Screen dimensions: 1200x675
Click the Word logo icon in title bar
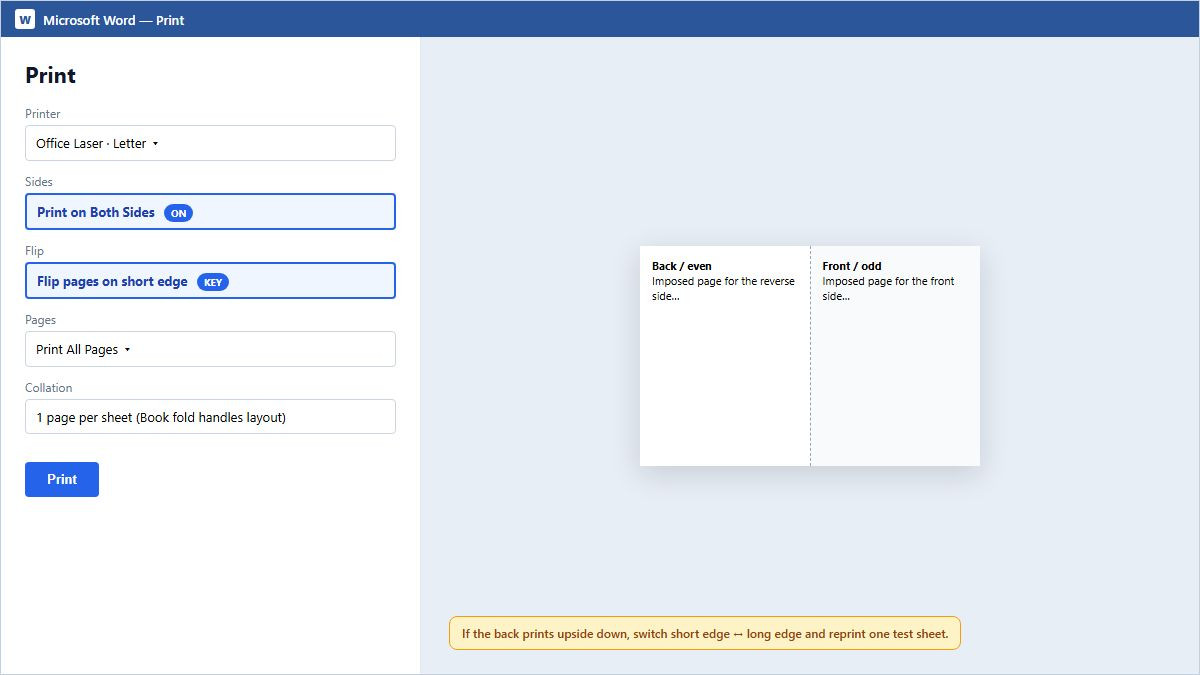(25, 19)
